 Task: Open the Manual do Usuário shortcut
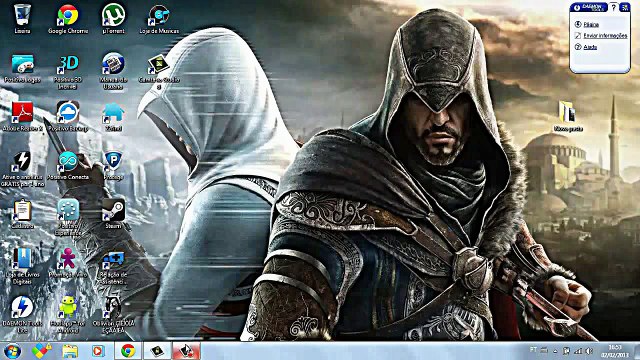pyautogui.click(x=113, y=71)
